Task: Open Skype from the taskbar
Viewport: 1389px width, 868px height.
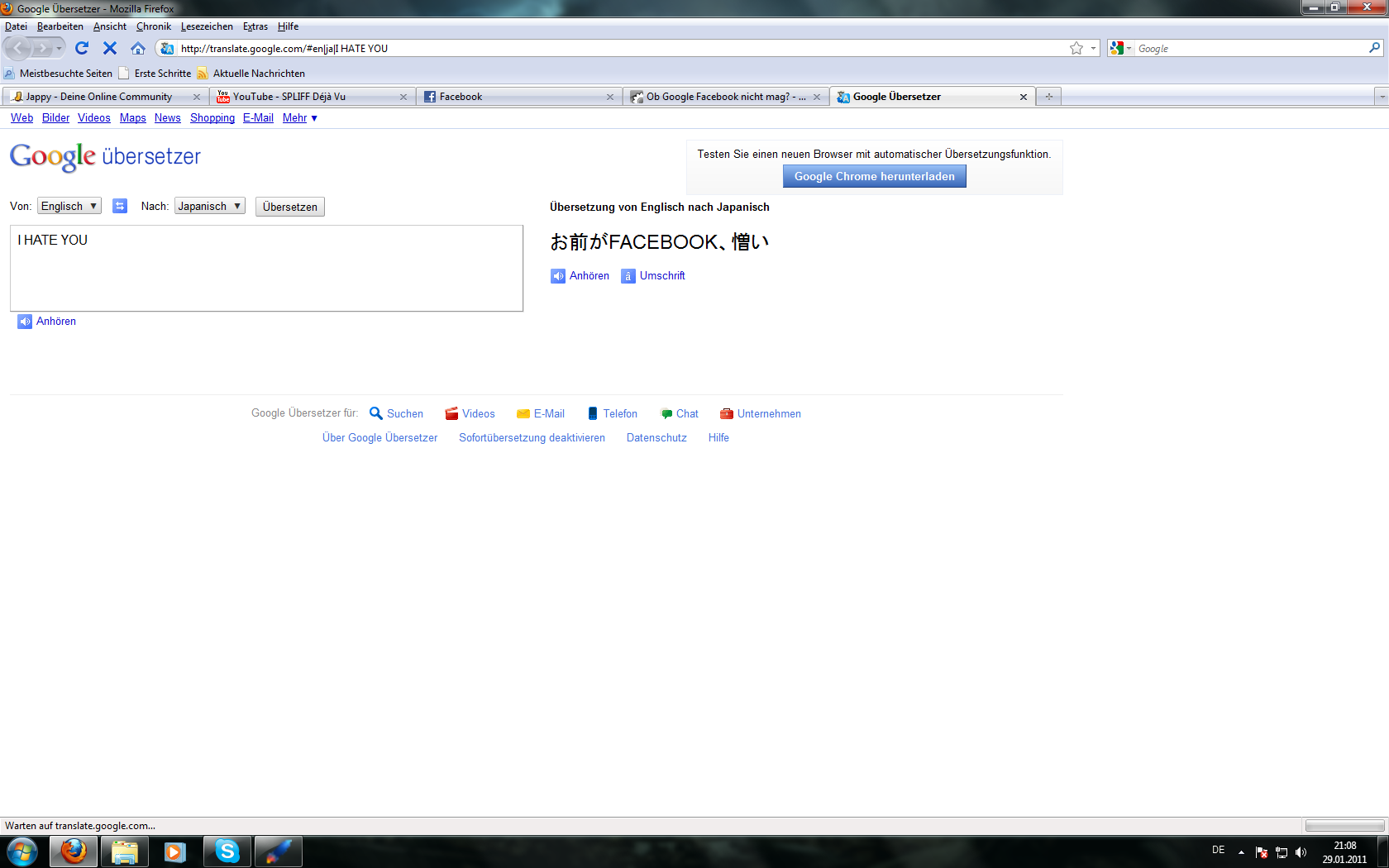Action: tap(227, 851)
